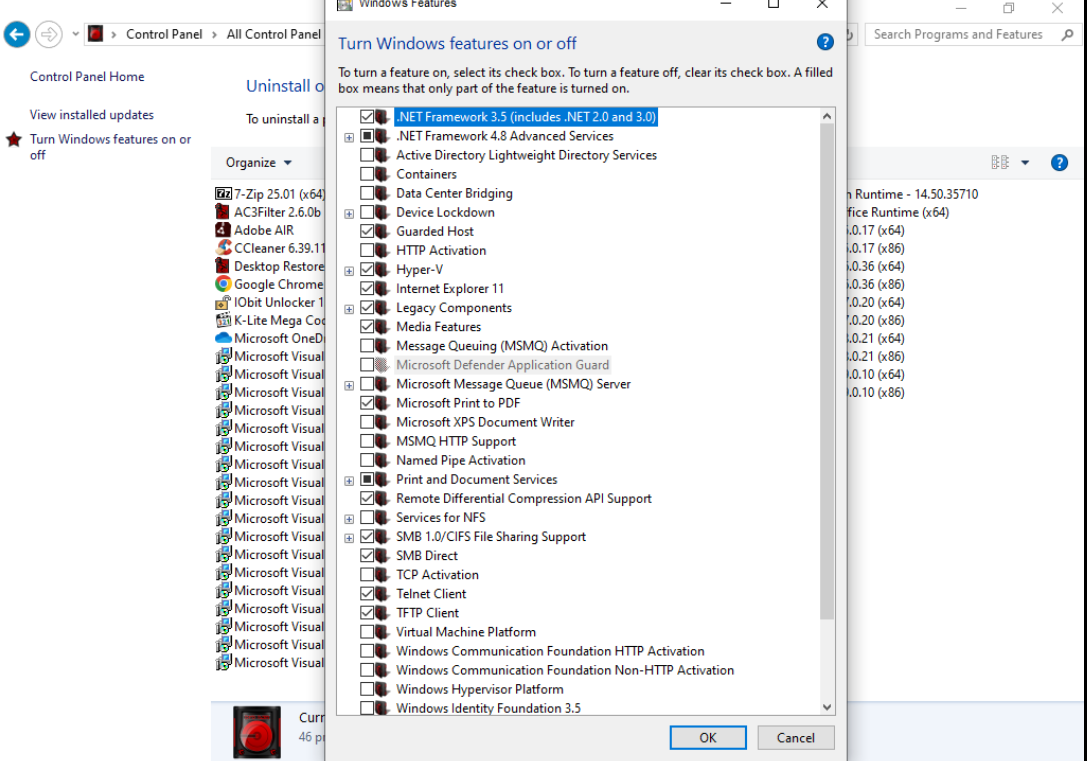This screenshot has height=761, width=1087.
Task: Expand Print and Document Services
Action: (349, 481)
